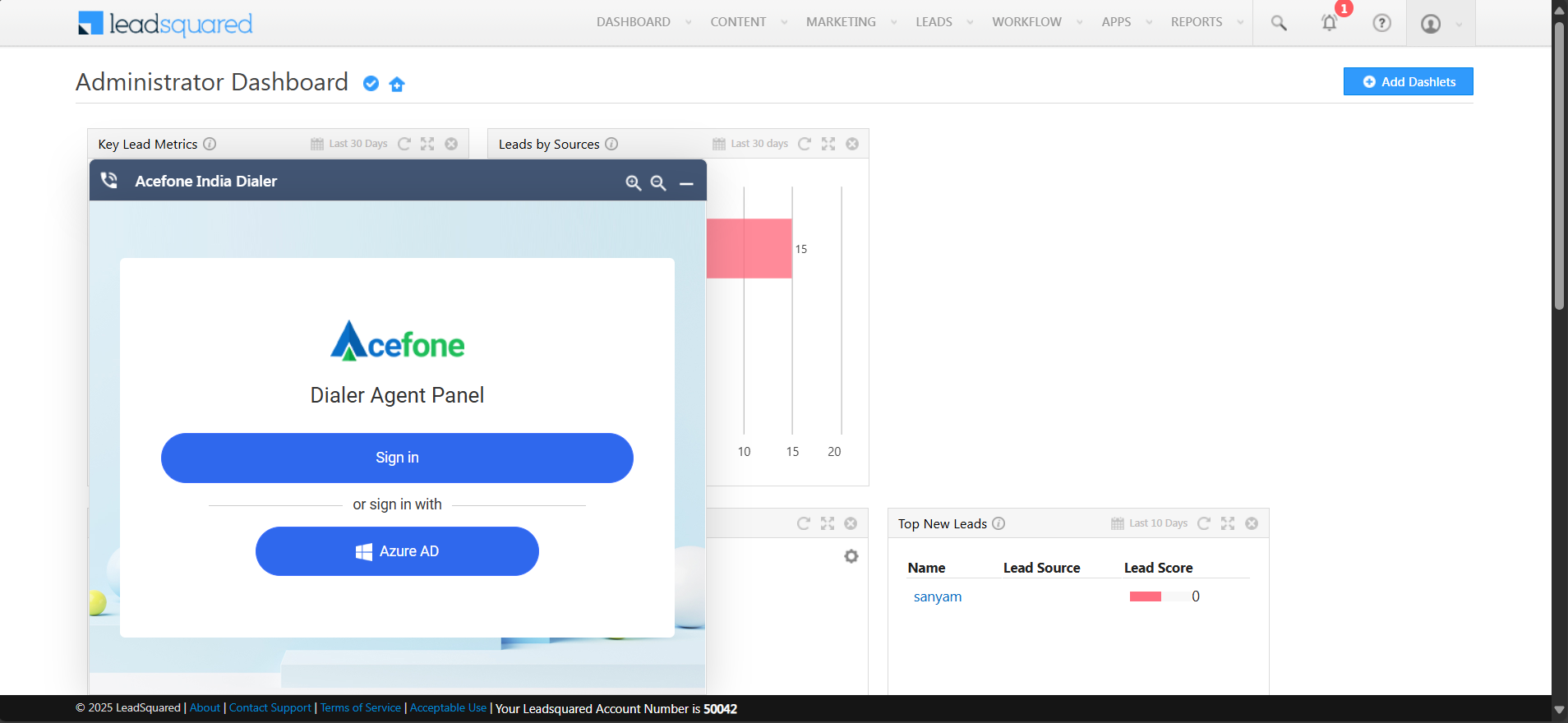Change Top New Leads Last 10 Days range
The height and width of the screenshot is (723, 1568).
(x=1149, y=523)
